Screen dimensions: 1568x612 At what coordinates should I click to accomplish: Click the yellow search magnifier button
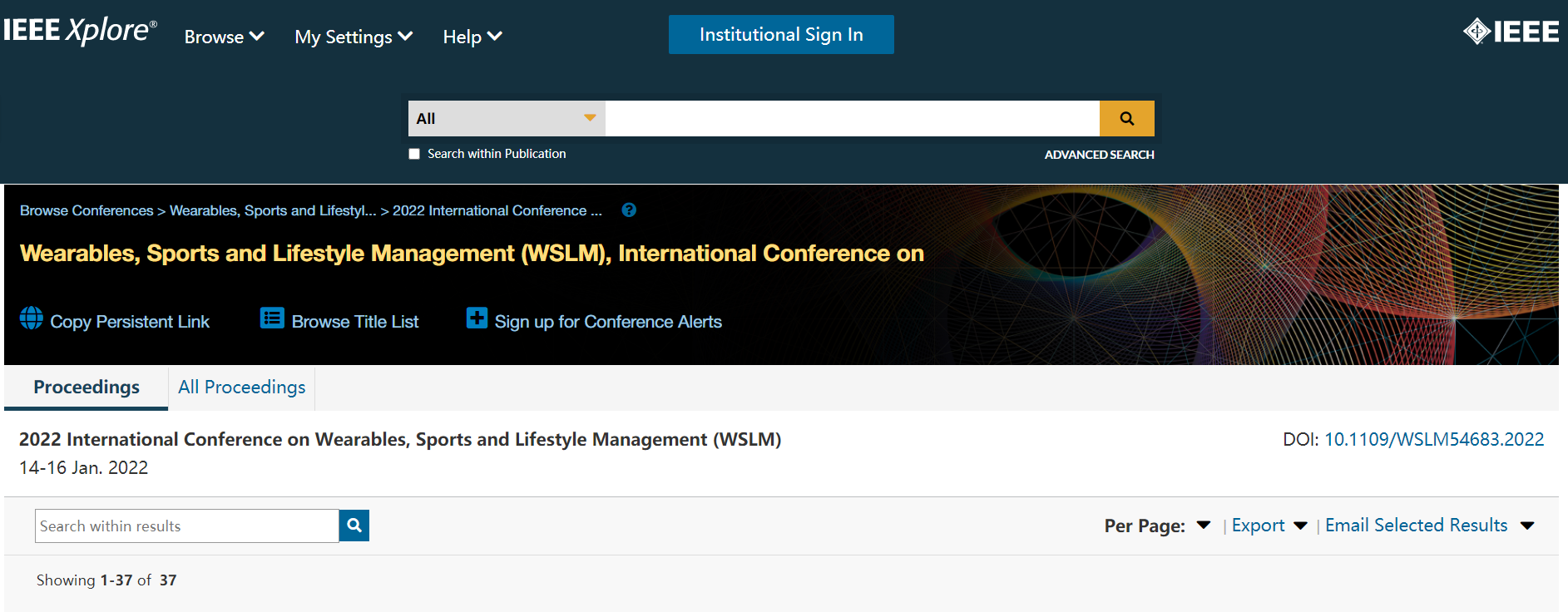point(1126,118)
